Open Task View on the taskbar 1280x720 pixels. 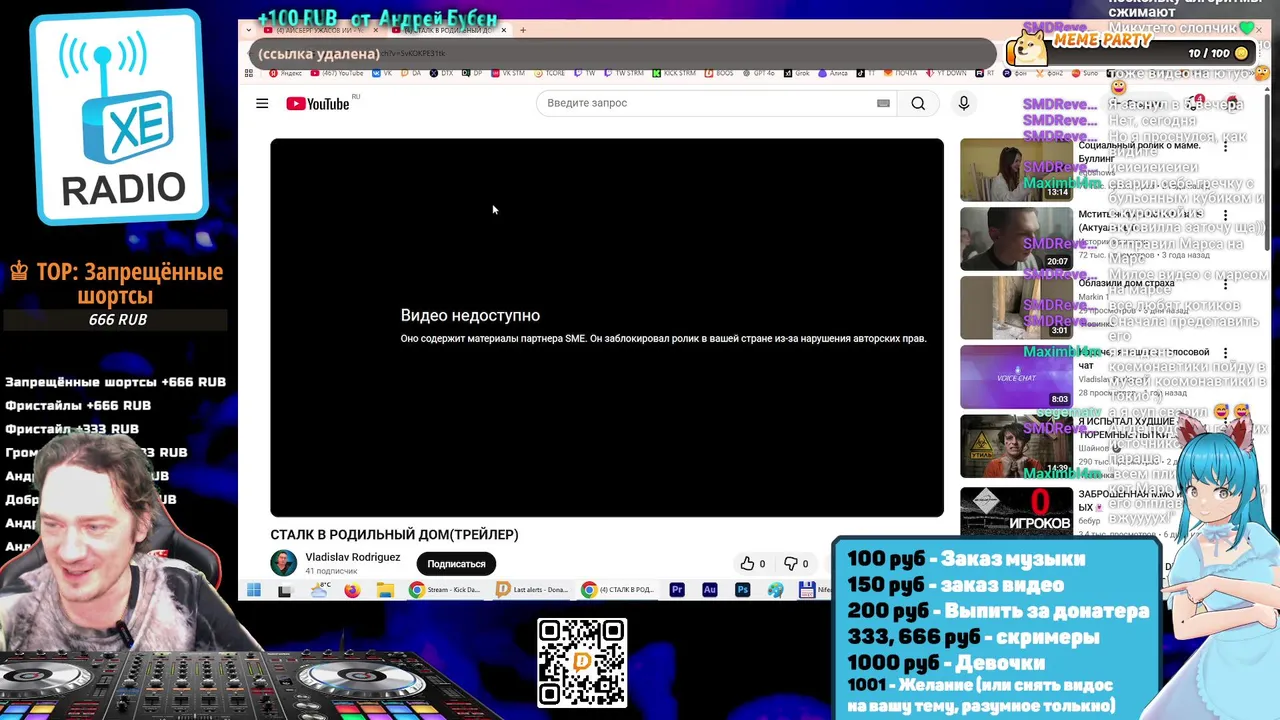pos(285,591)
